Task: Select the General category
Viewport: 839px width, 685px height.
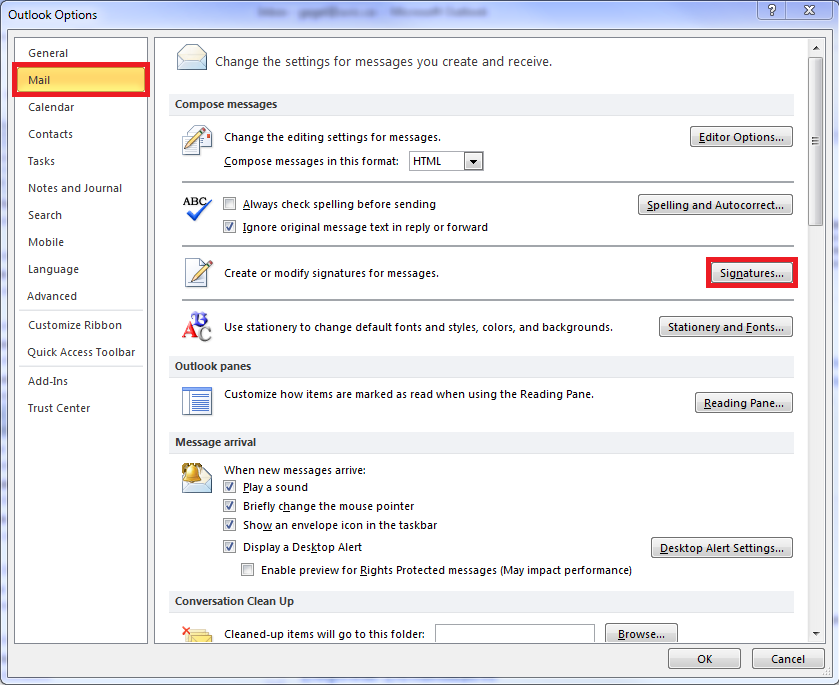Action: pyautogui.click(x=81, y=53)
